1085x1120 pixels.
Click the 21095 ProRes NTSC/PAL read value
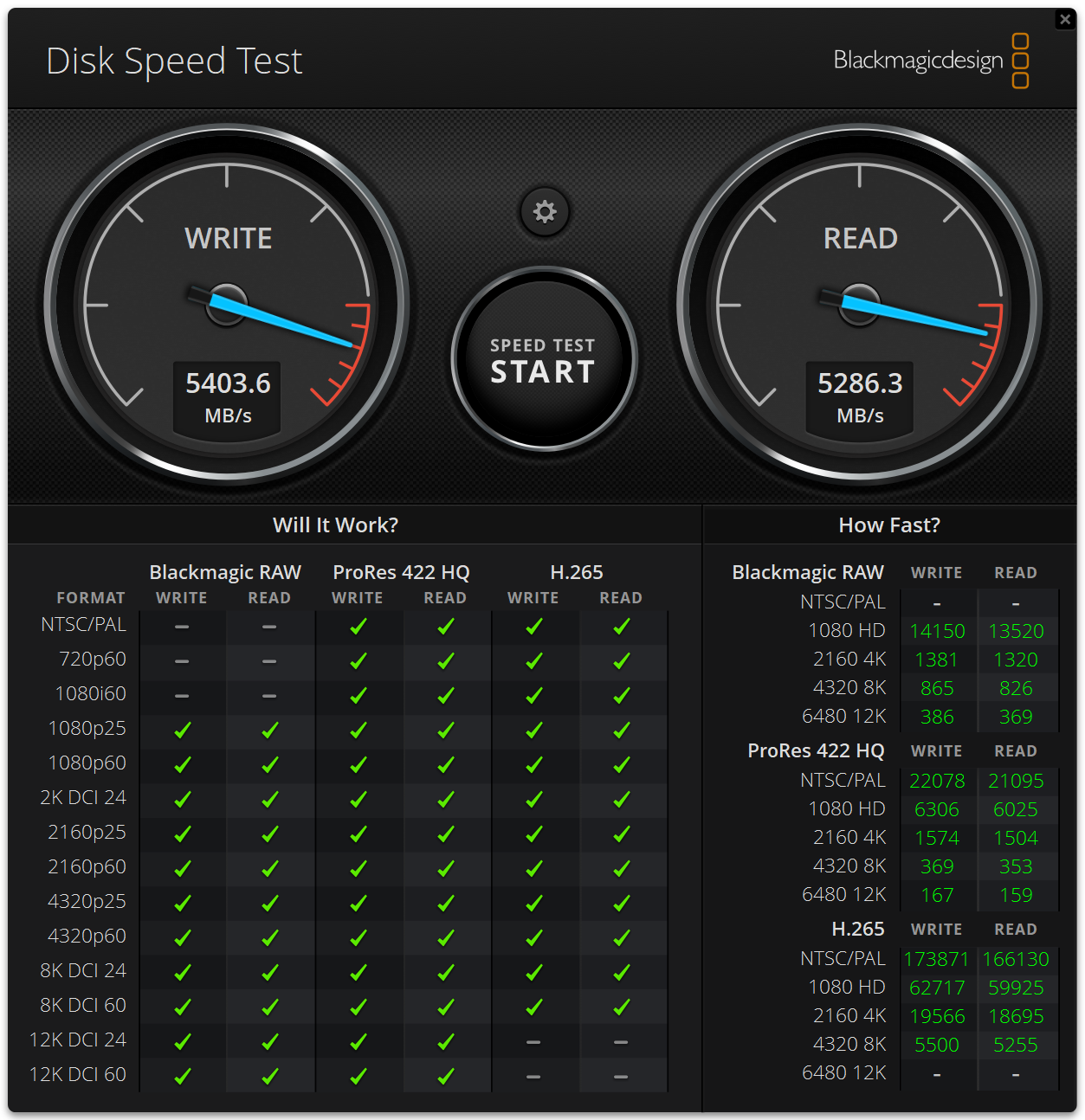coord(1016,781)
